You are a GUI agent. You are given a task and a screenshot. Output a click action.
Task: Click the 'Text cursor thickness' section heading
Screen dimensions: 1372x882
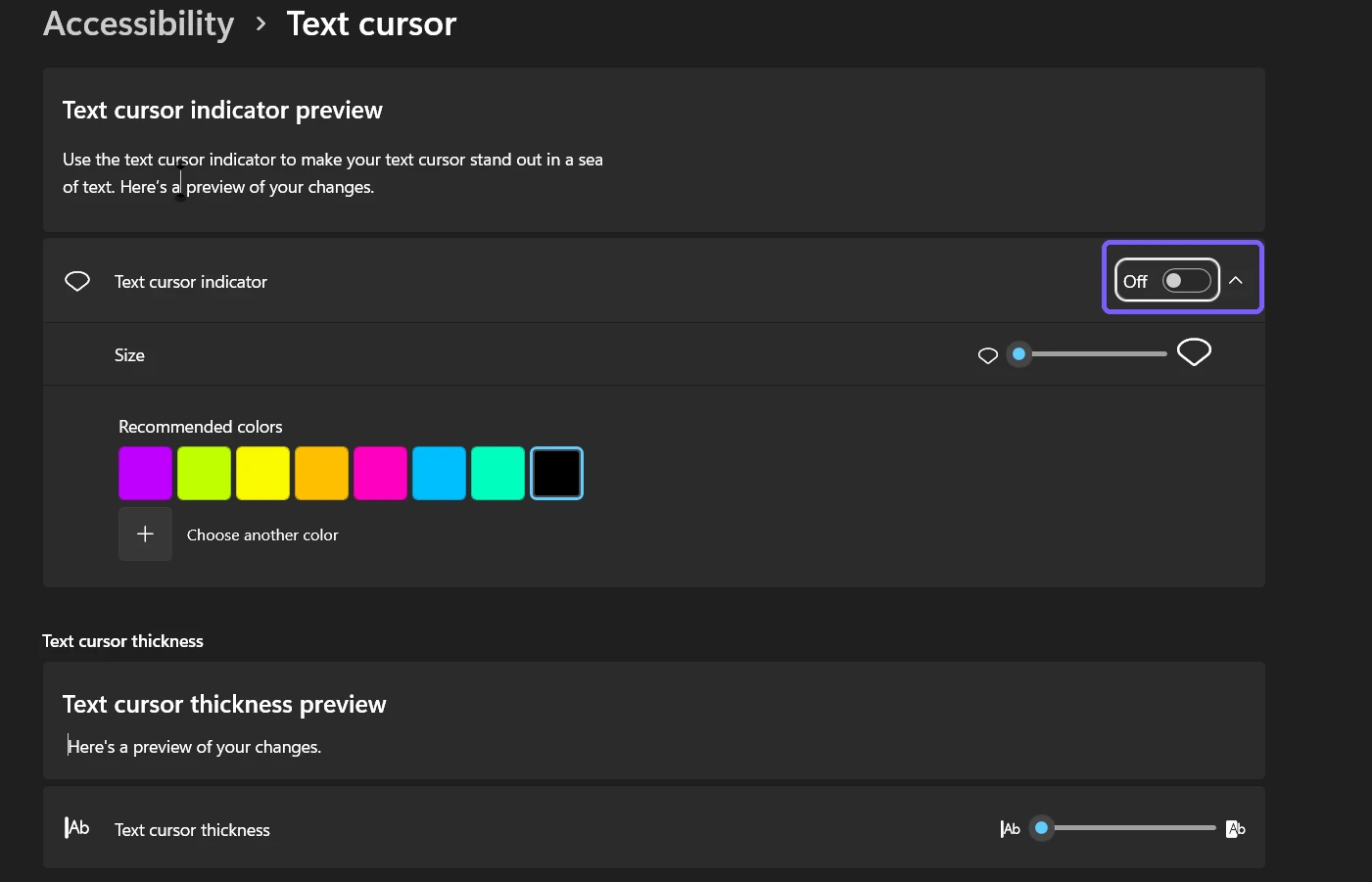coord(123,641)
